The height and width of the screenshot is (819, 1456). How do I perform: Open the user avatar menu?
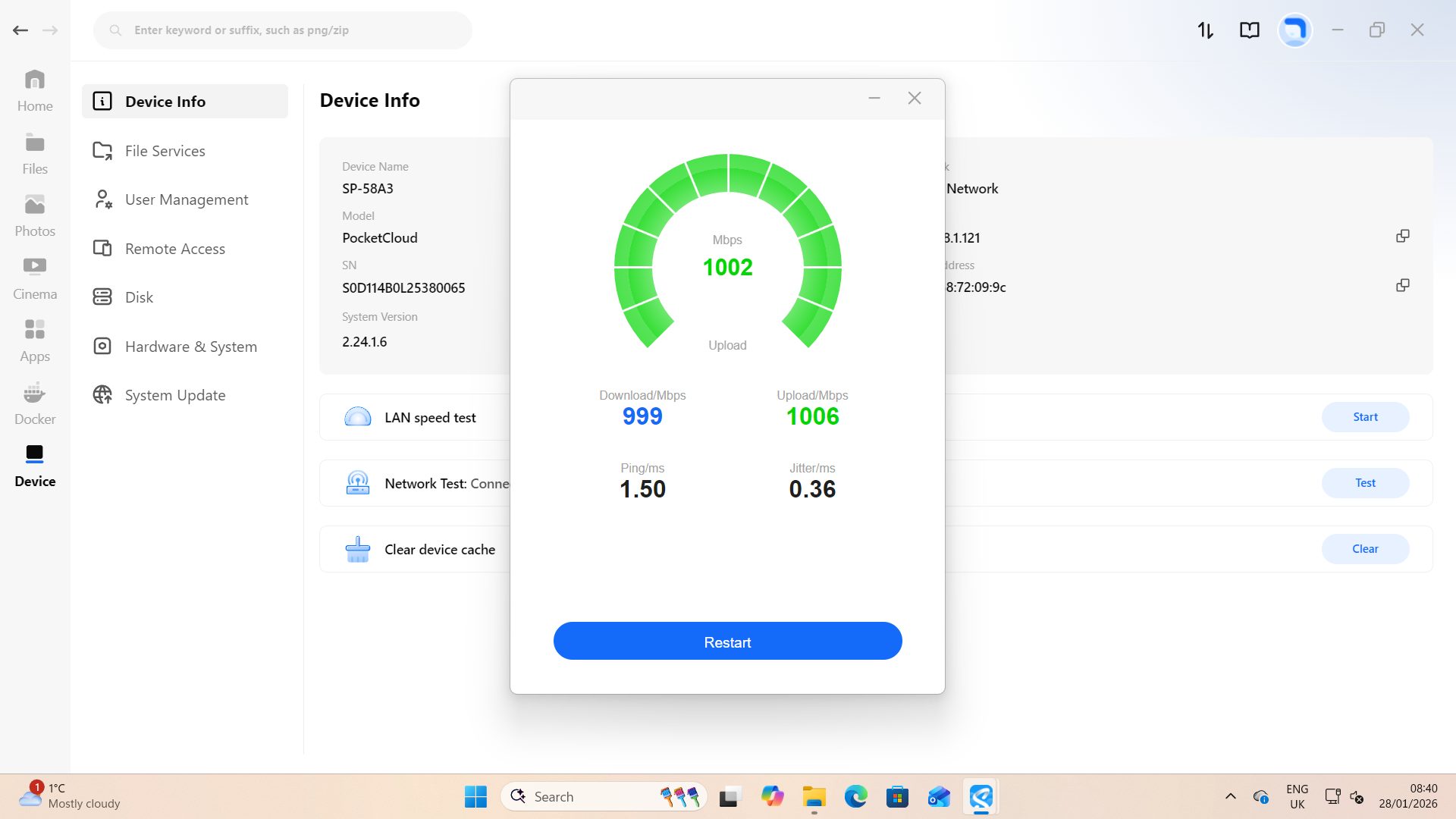click(x=1294, y=30)
